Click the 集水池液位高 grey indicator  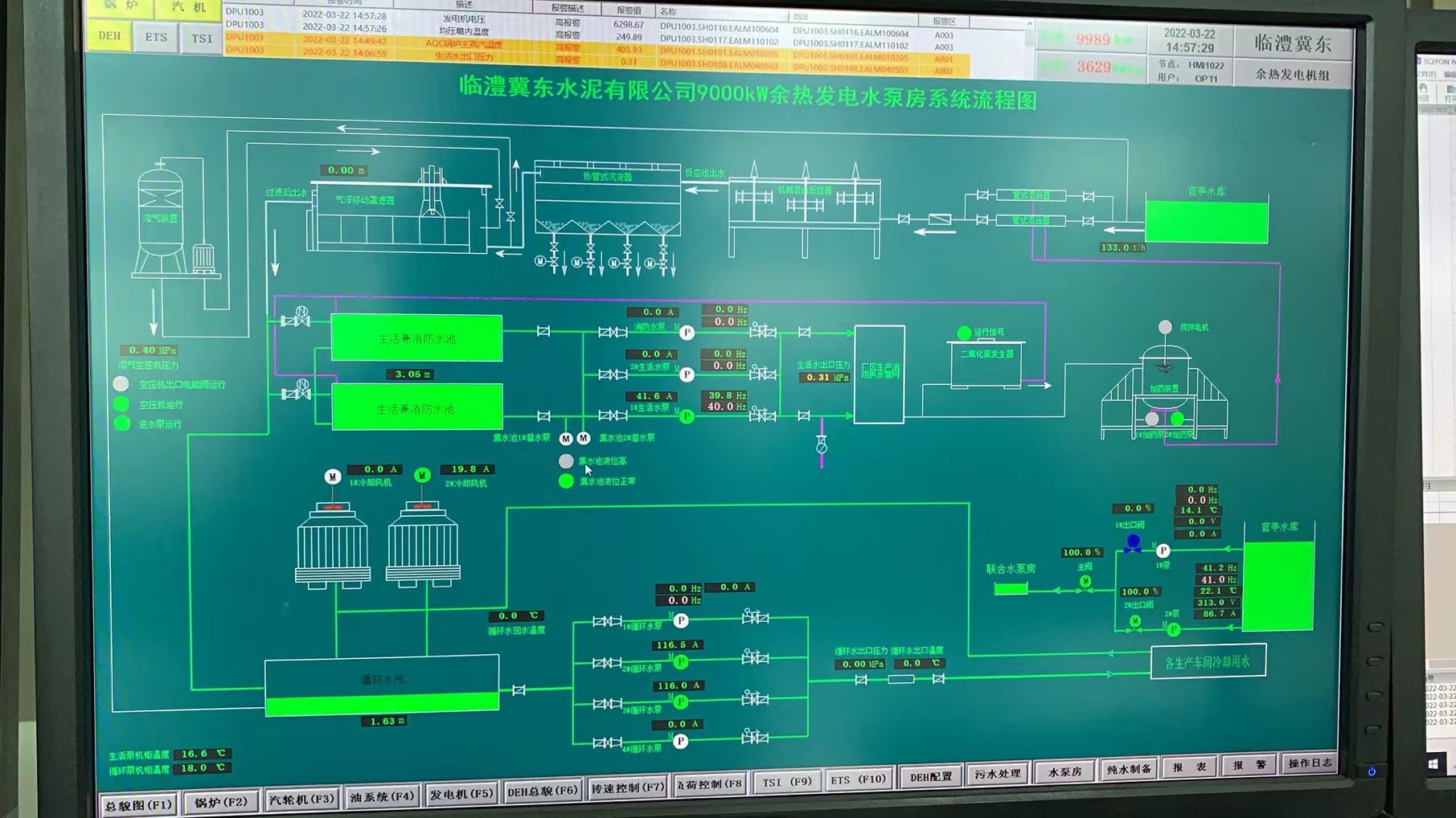point(566,461)
